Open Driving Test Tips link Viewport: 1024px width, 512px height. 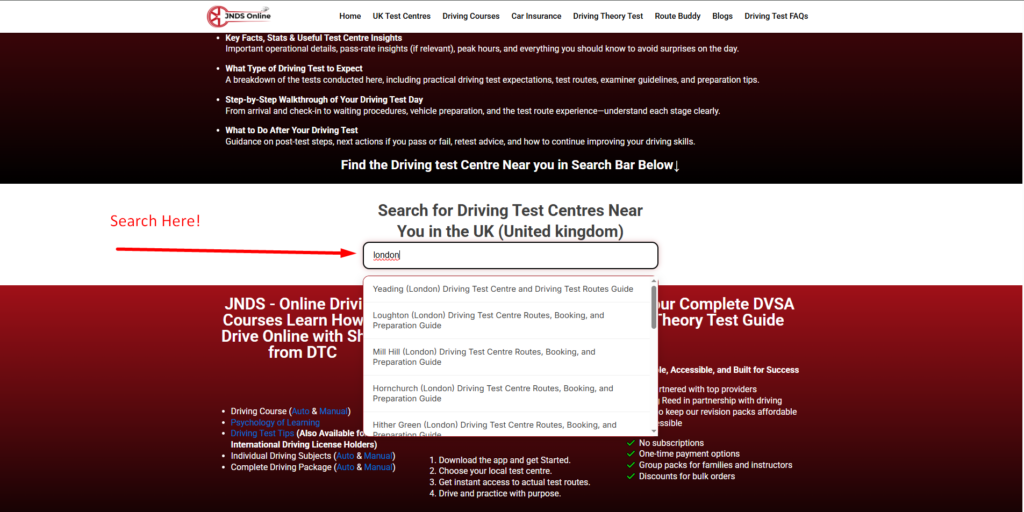262,434
